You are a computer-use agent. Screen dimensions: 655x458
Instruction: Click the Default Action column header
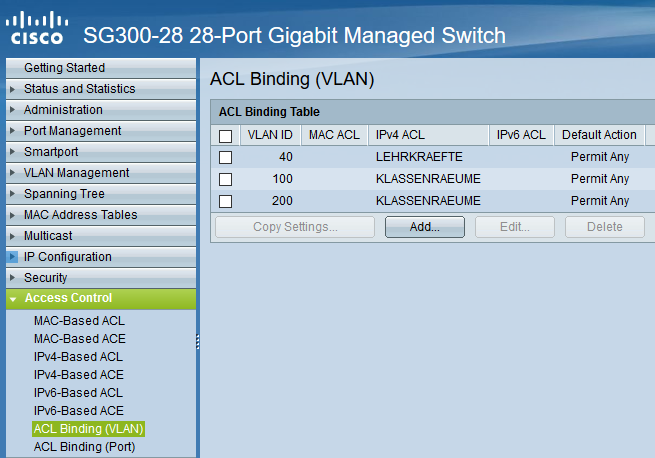click(599, 135)
